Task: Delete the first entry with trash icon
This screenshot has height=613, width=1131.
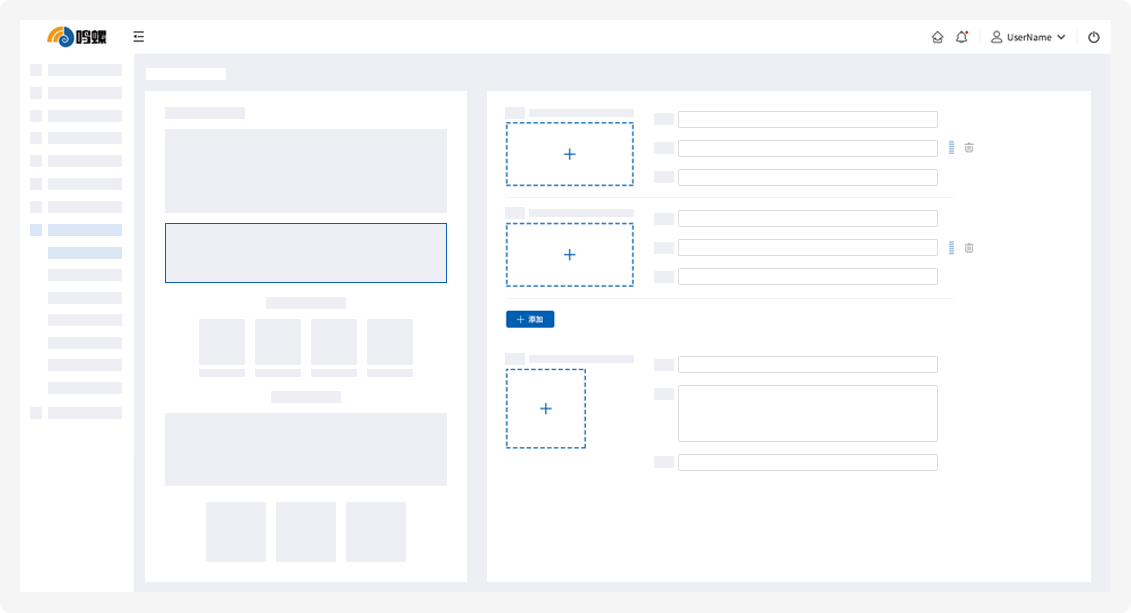Action: point(968,148)
